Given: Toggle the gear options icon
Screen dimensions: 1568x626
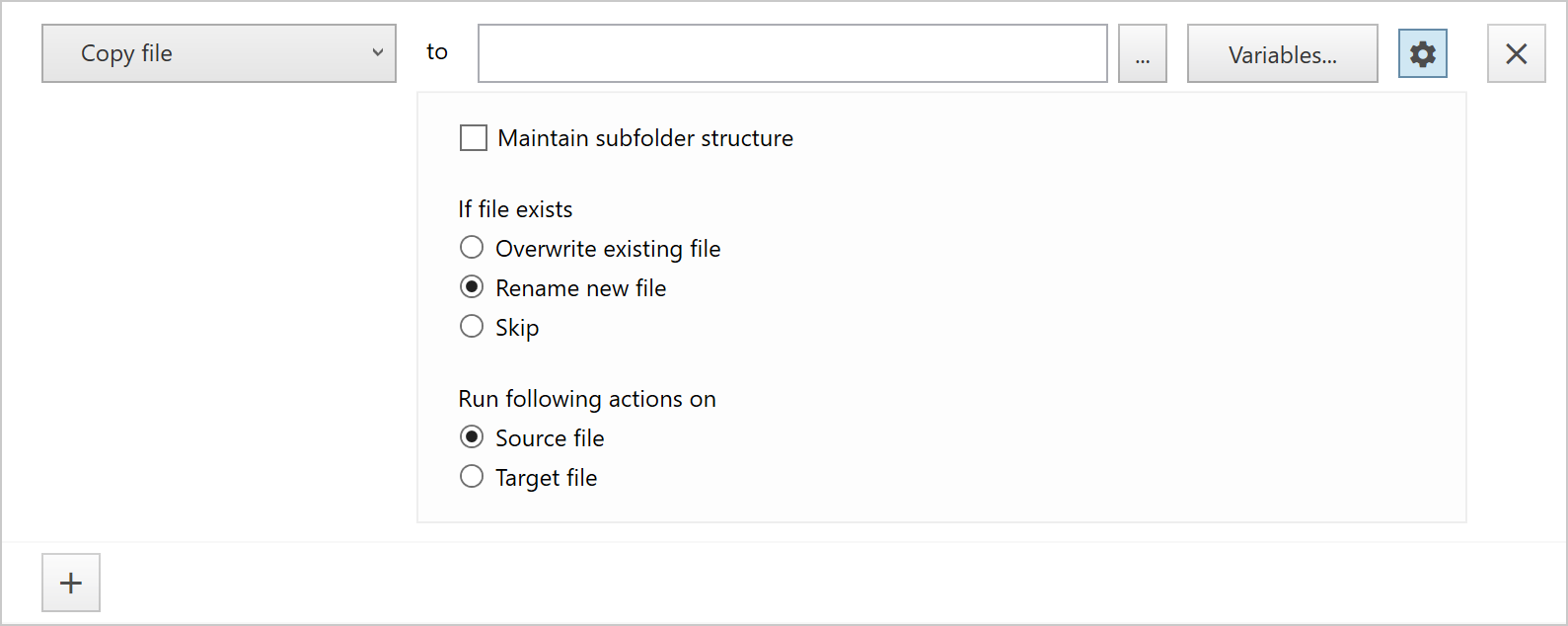Looking at the screenshot, I should [1422, 53].
